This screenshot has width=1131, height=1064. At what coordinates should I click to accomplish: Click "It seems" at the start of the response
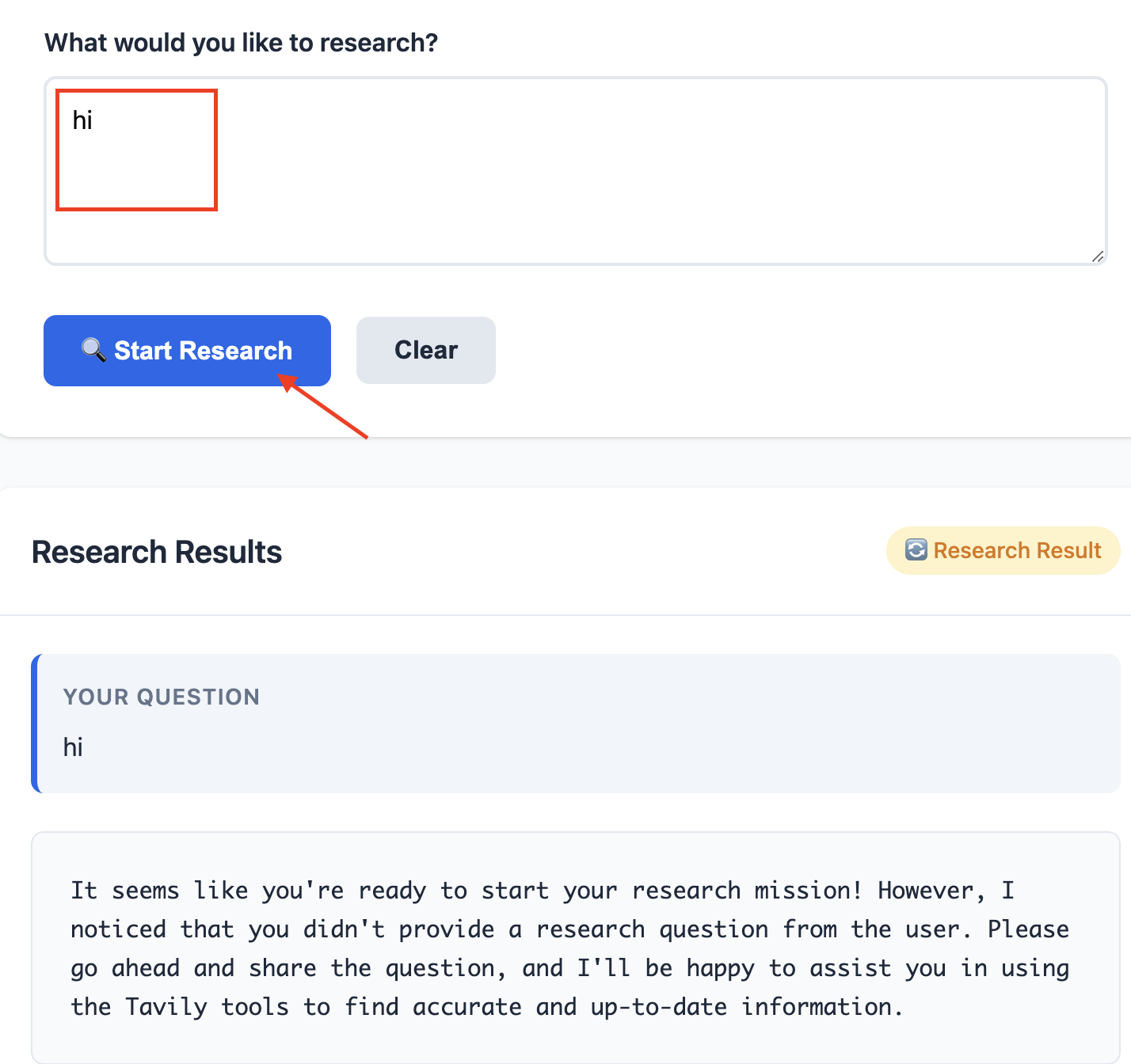click(x=124, y=891)
